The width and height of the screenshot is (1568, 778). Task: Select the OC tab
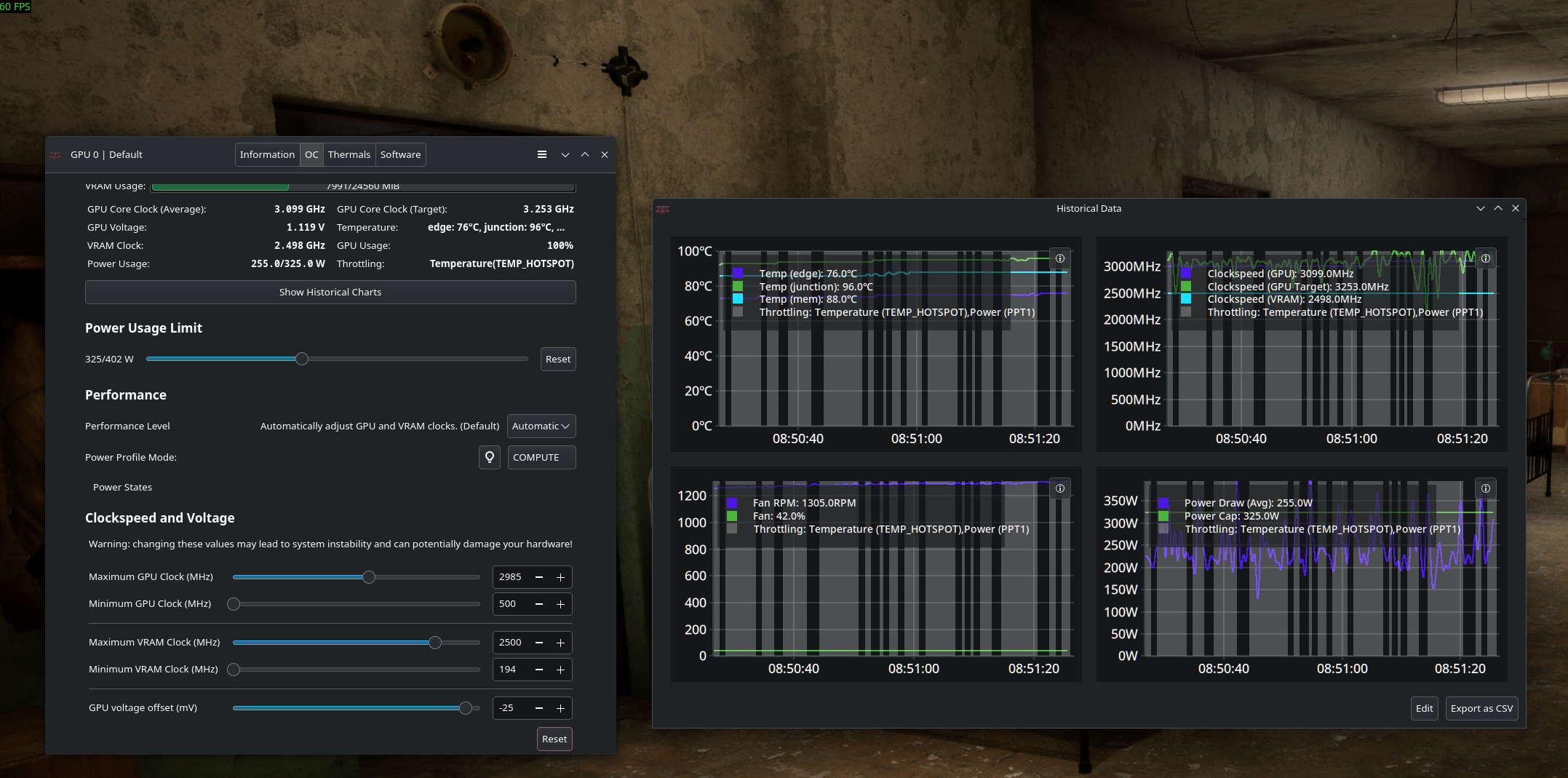[311, 154]
